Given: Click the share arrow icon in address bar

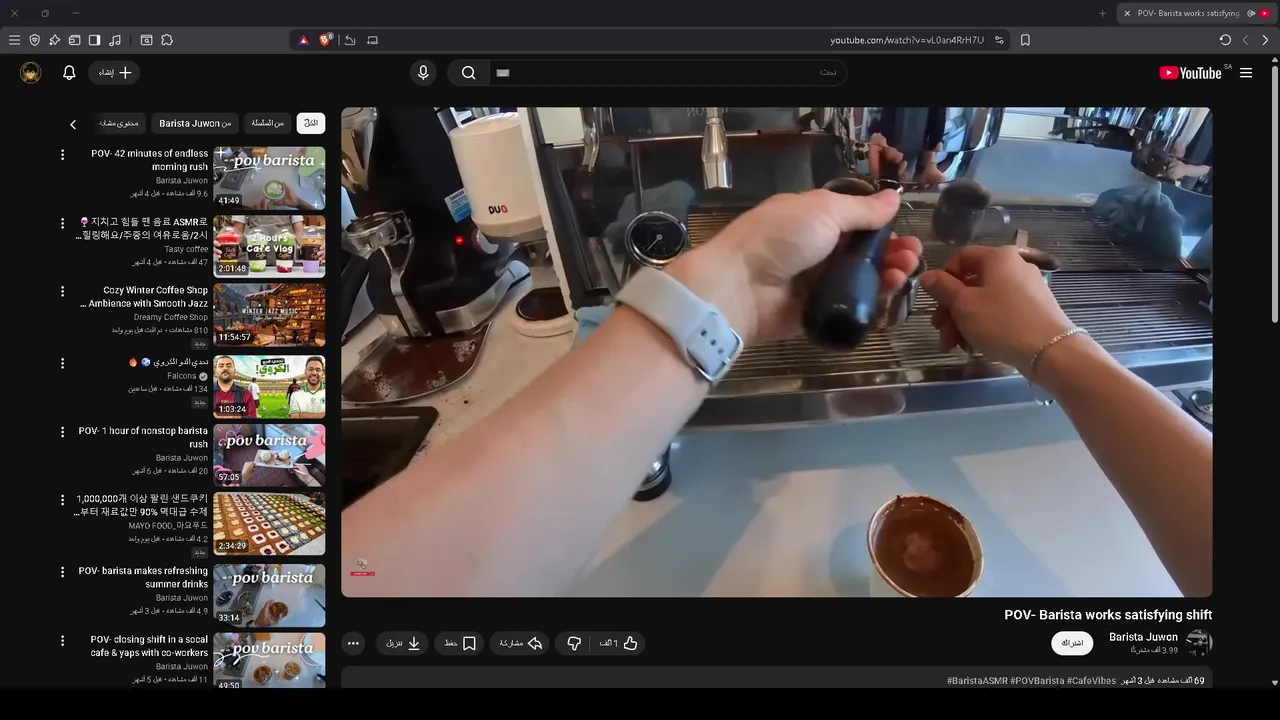Looking at the screenshot, I should pyautogui.click(x=350, y=40).
